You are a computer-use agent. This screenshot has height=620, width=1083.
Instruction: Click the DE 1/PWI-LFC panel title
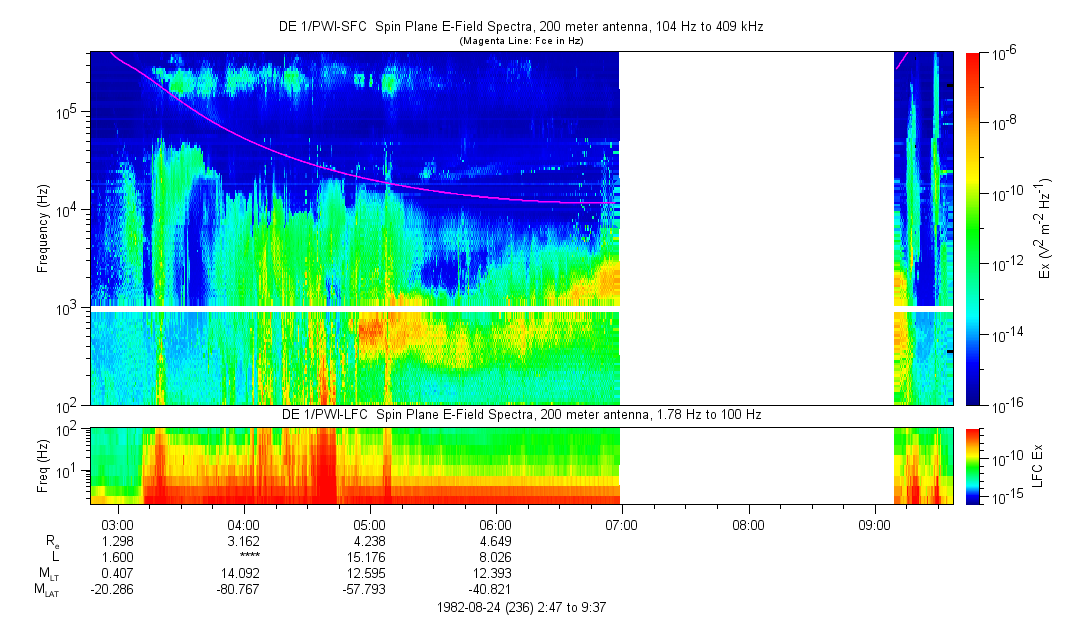pos(521,415)
